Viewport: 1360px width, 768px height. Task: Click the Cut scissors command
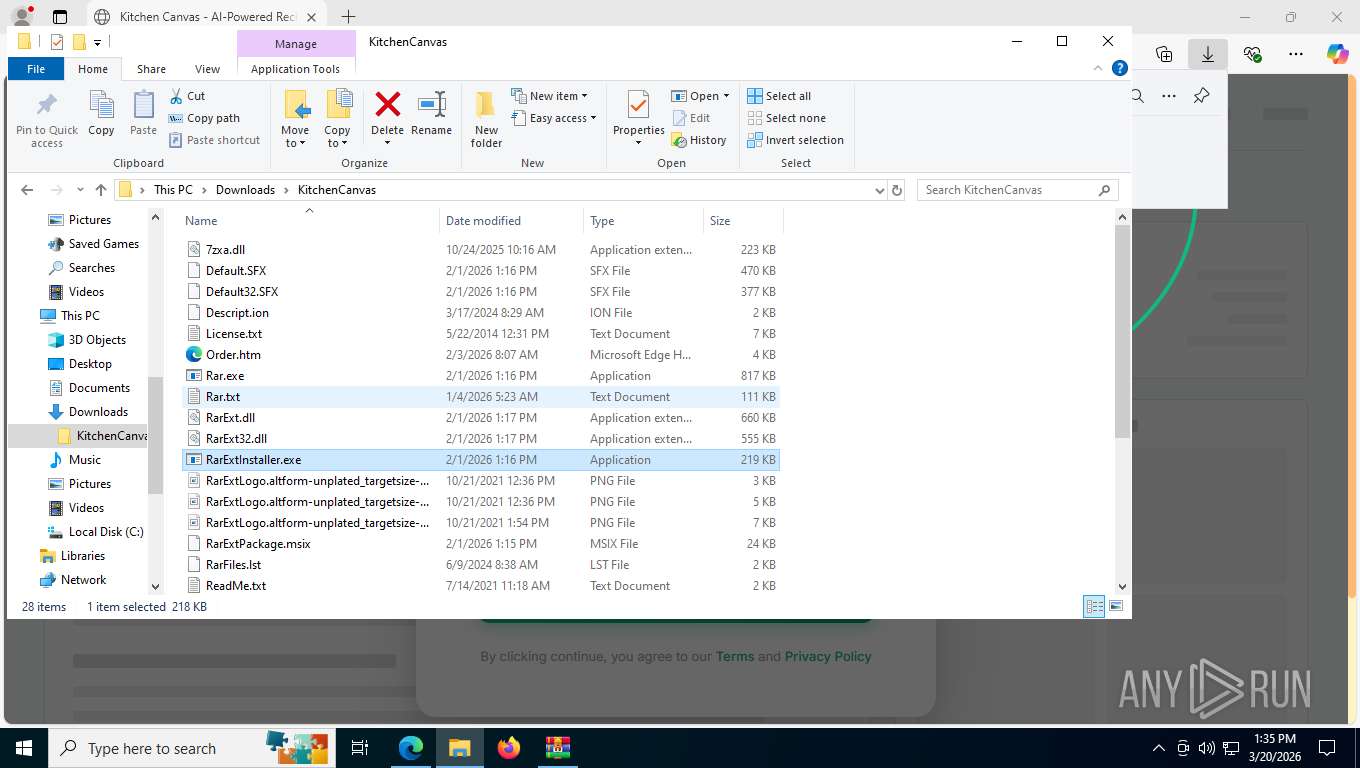(187, 96)
